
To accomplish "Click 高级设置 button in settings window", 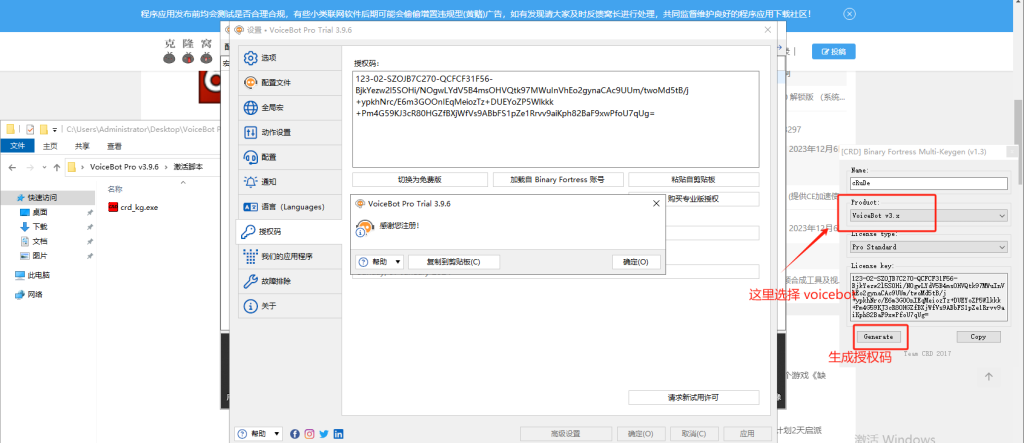I will tap(565, 434).
